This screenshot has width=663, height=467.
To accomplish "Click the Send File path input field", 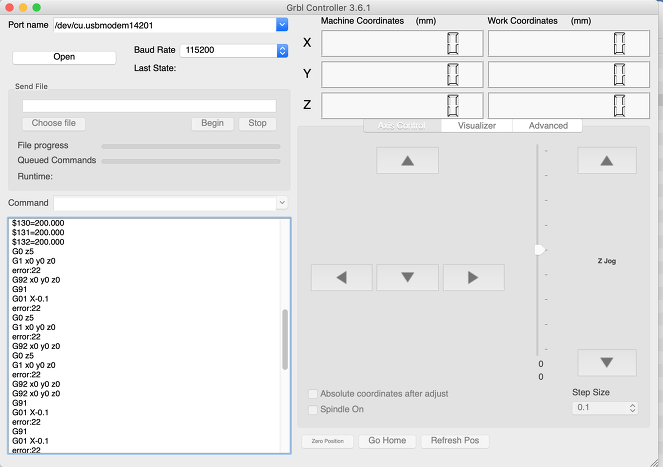I will click(x=149, y=106).
